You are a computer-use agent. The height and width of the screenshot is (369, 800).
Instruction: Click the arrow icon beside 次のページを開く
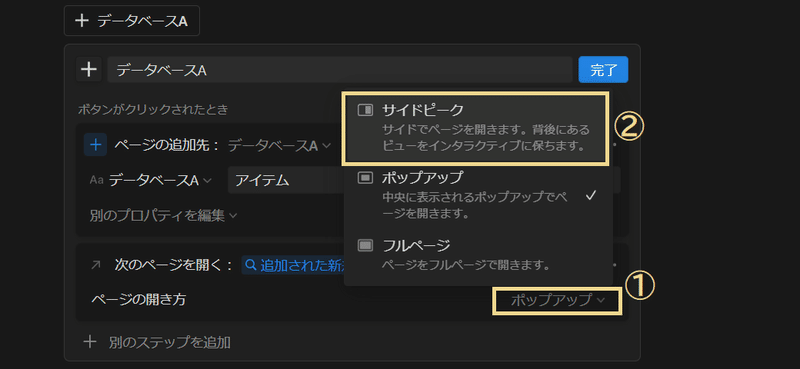[96, 265]
